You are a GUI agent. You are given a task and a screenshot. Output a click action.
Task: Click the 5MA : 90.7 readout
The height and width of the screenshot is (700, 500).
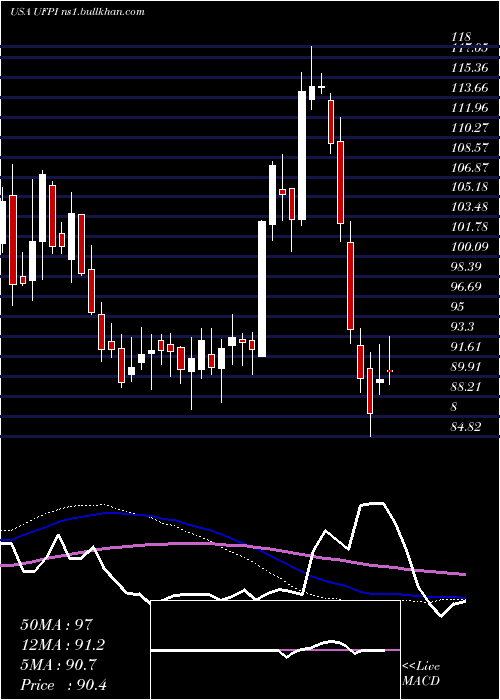59,665
